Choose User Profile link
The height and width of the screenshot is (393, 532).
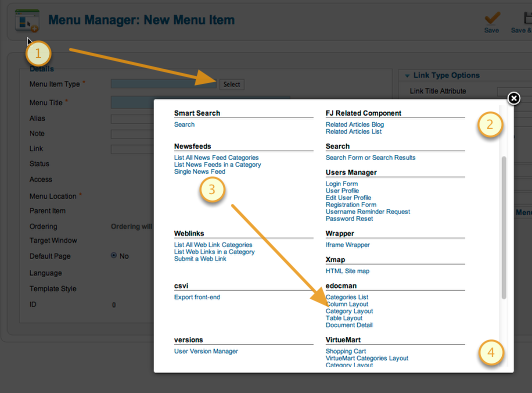tap(342, 191)
